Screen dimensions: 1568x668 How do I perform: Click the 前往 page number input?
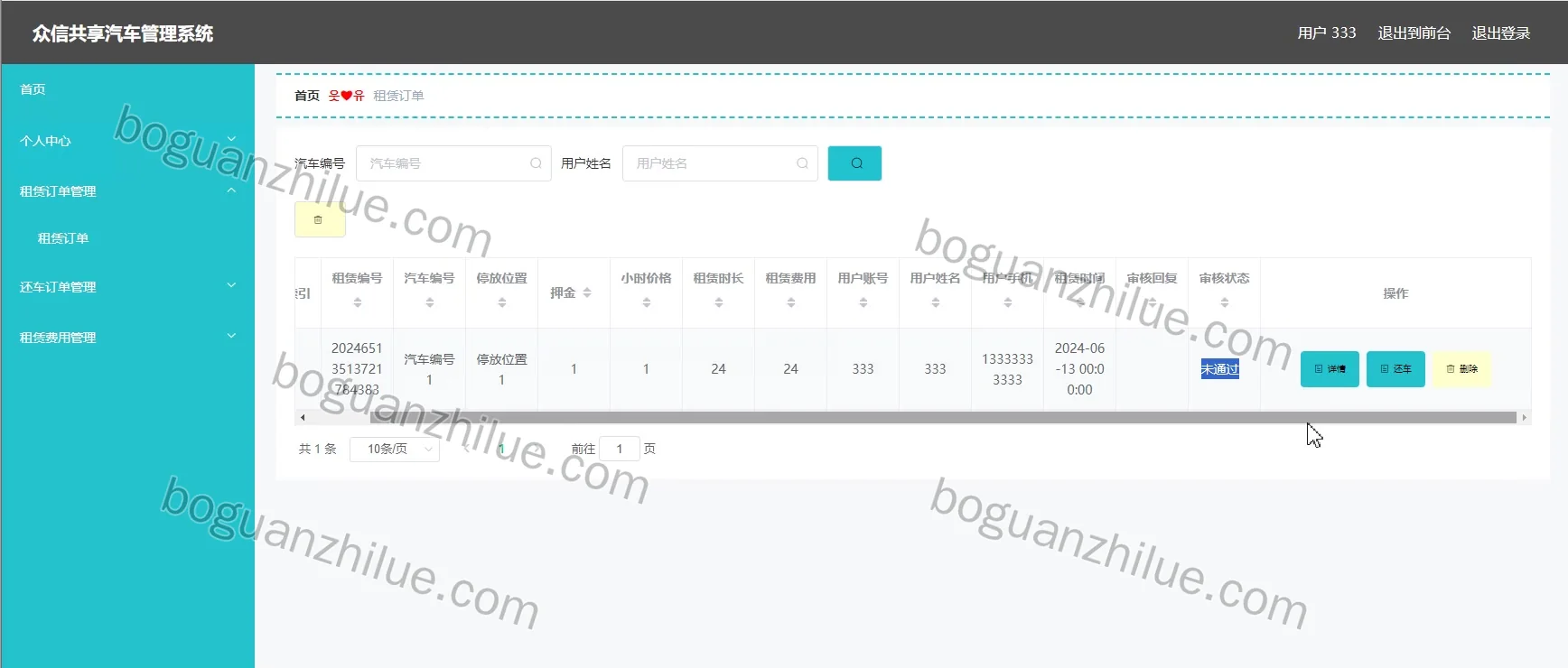620,449
